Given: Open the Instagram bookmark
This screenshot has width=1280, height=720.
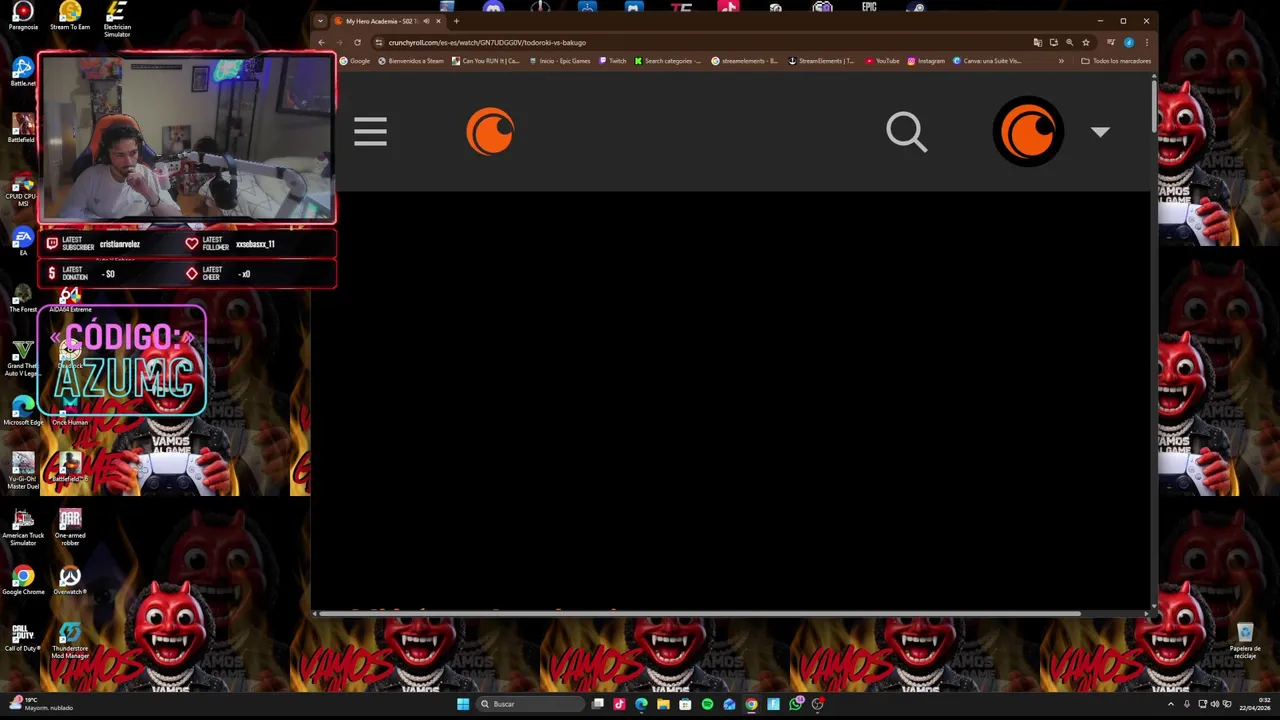Looking at the screenshot, I should click(926, 61).
